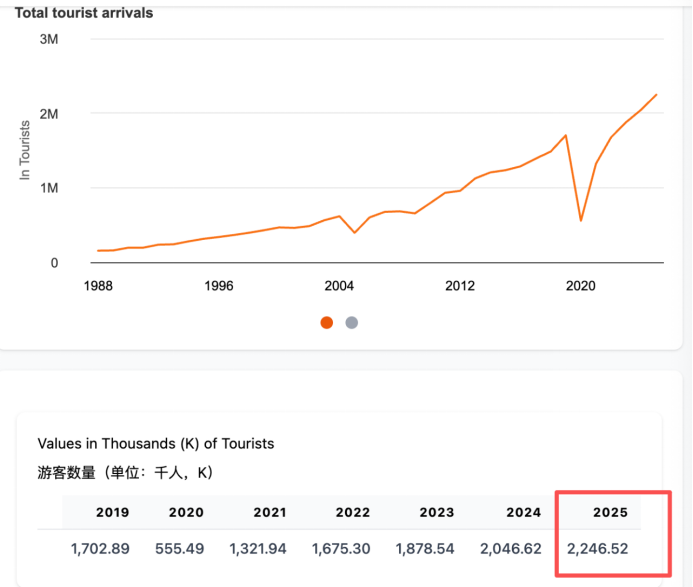Click the 1,702.89 value for 2019
This screenshot has height=587, width=693.
coord(100,549)
